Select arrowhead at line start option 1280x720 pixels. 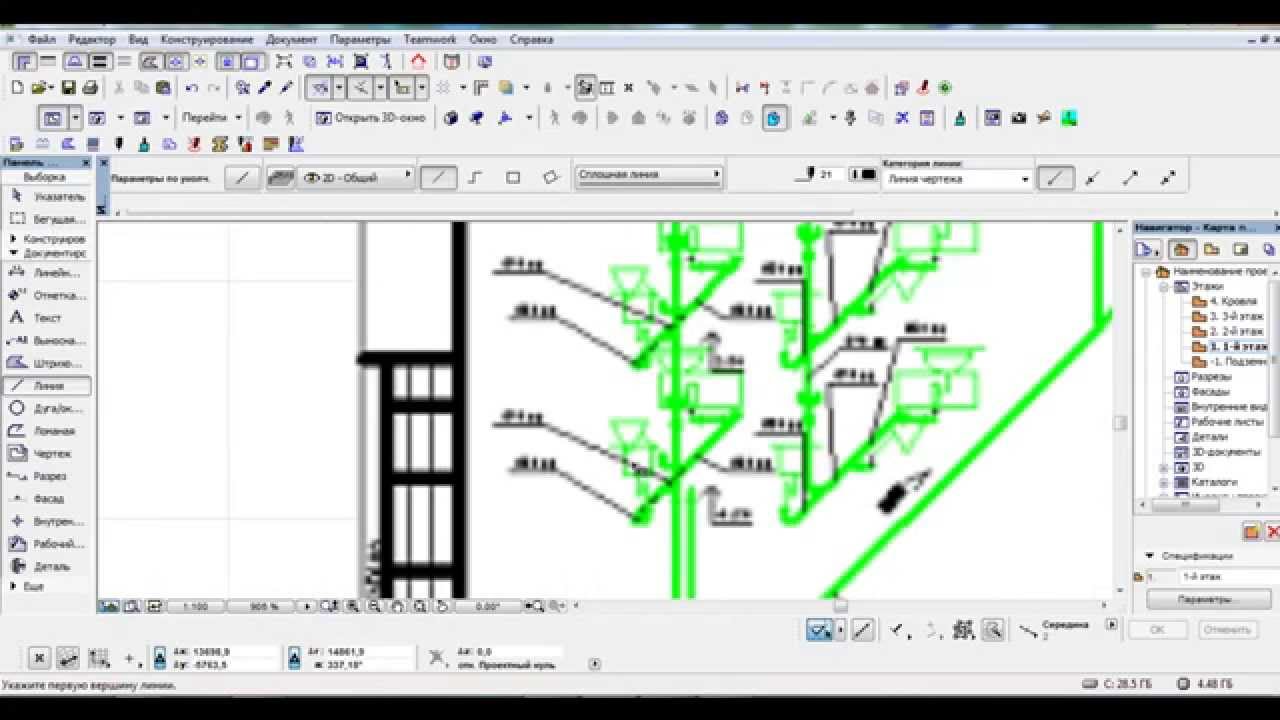1092,179
